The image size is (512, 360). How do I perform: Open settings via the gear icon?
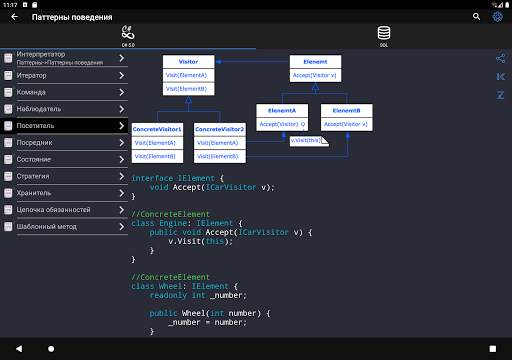tap(497, 16)
